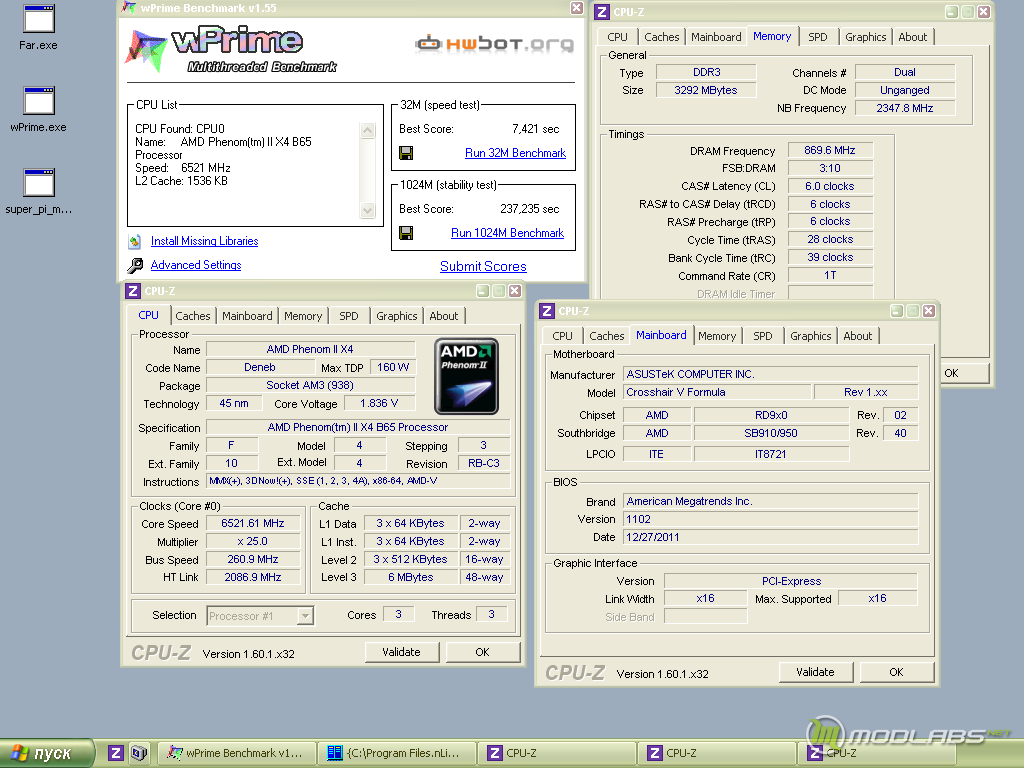Click the BIOS Date 12/27/2011 field
1024x768 pixels.
coord(771,537)
